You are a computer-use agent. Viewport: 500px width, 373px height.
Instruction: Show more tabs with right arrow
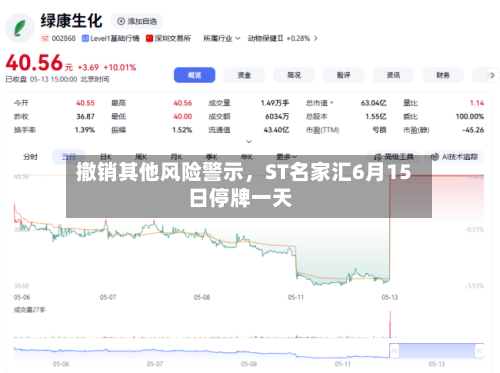[x=492, y=76]
